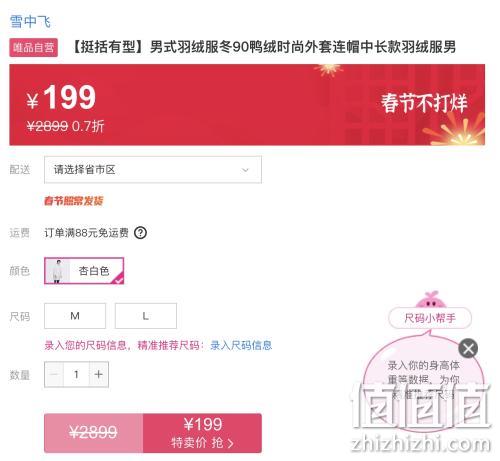This screenshot has width=500, height=461.
Task: Select size L
Action: pyautogui.click(x=146, y=316)
